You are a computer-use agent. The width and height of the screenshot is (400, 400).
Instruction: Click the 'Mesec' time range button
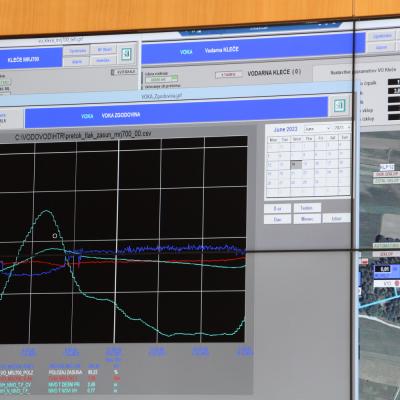point(307,219)
